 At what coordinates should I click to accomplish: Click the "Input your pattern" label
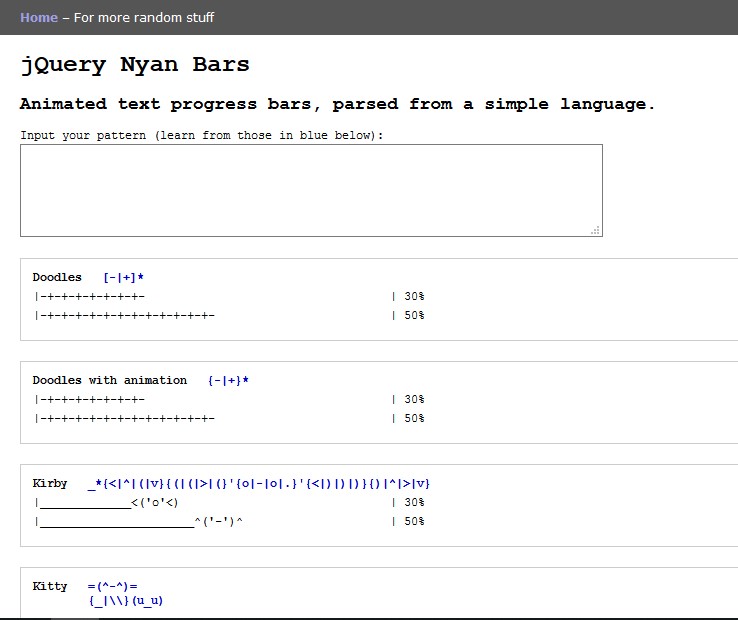201,134
